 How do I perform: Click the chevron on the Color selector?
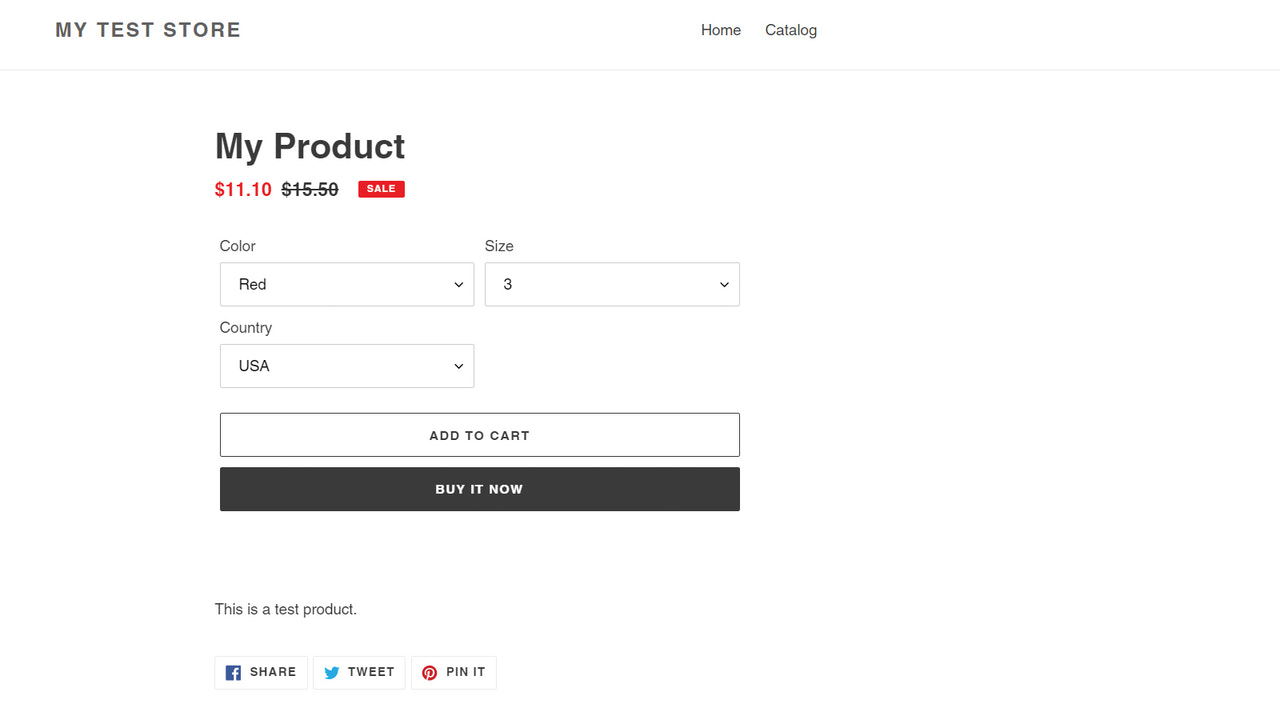coord(459,284)
